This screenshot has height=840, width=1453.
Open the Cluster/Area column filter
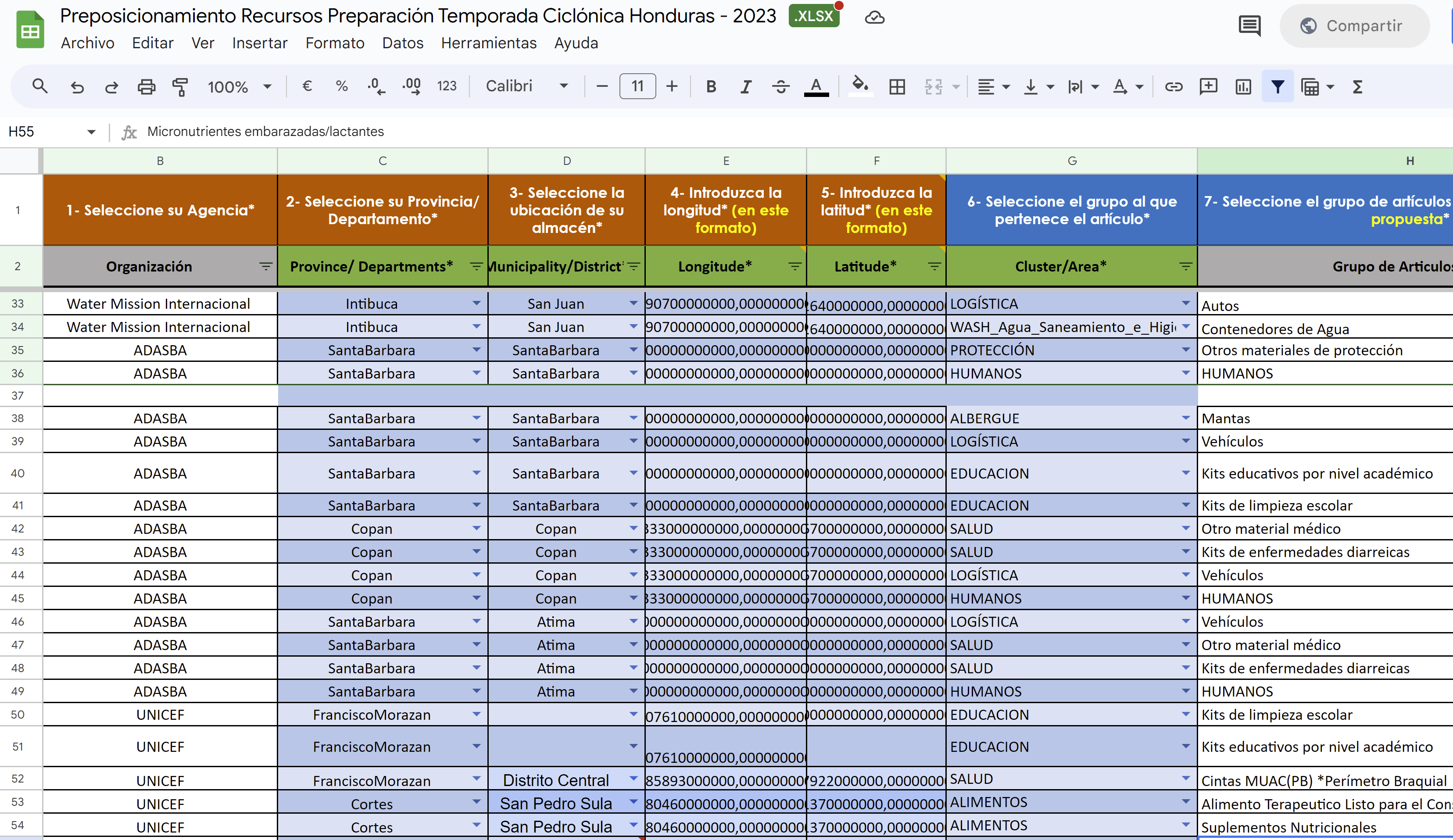(1185, 266)
